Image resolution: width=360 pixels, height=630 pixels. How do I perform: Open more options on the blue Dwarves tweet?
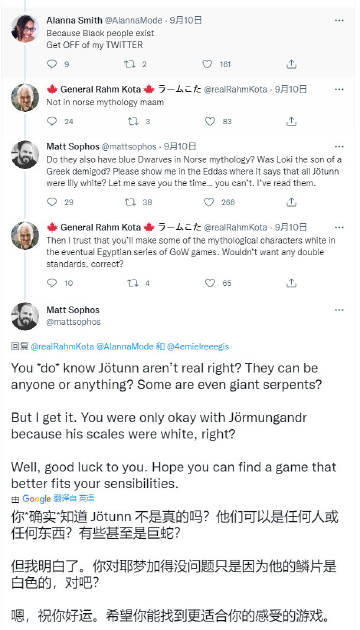pos(339,147)
